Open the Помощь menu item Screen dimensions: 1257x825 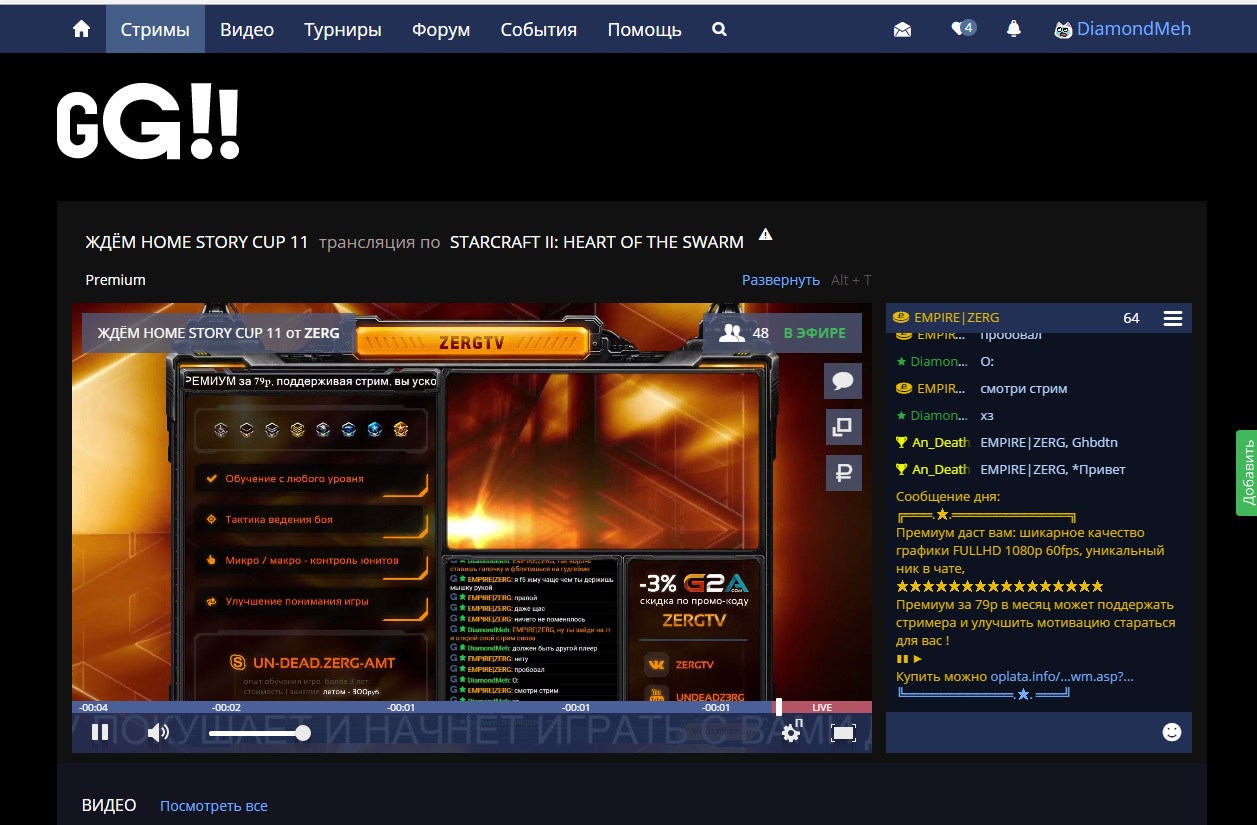coord(645,29)
